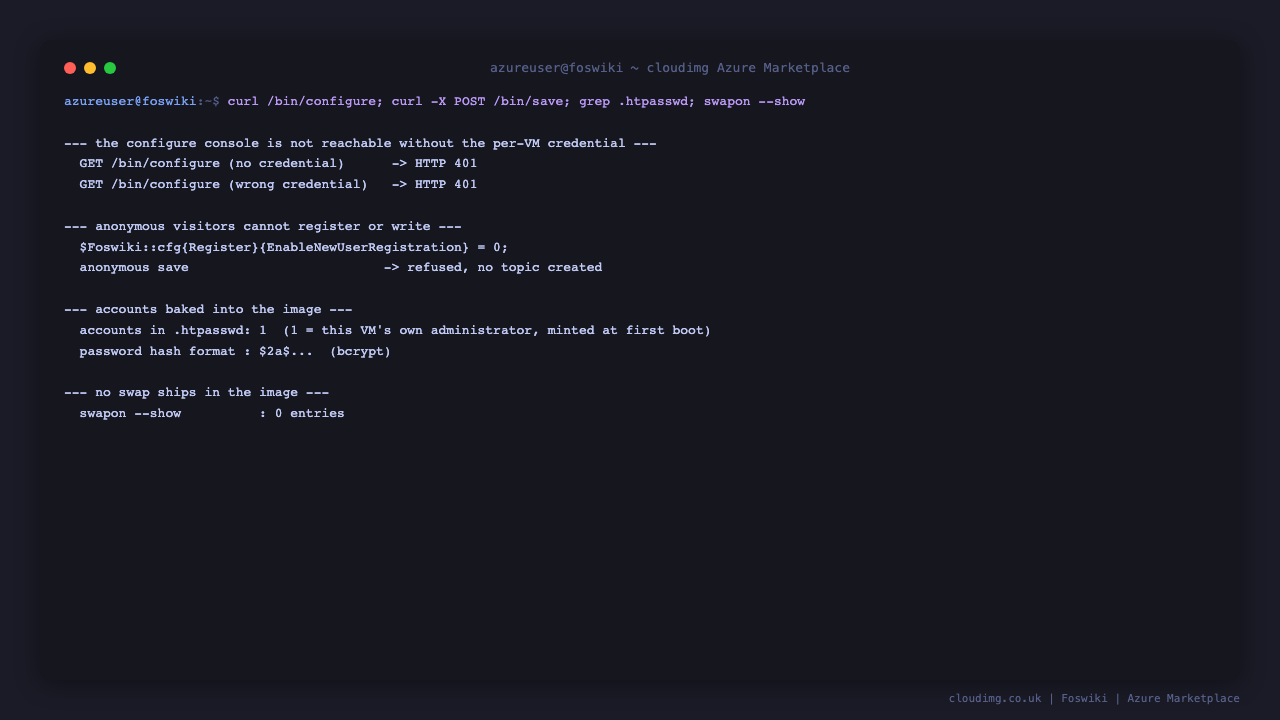Click the 'password hash format' line
The image size is (1280, 720).
235,351
